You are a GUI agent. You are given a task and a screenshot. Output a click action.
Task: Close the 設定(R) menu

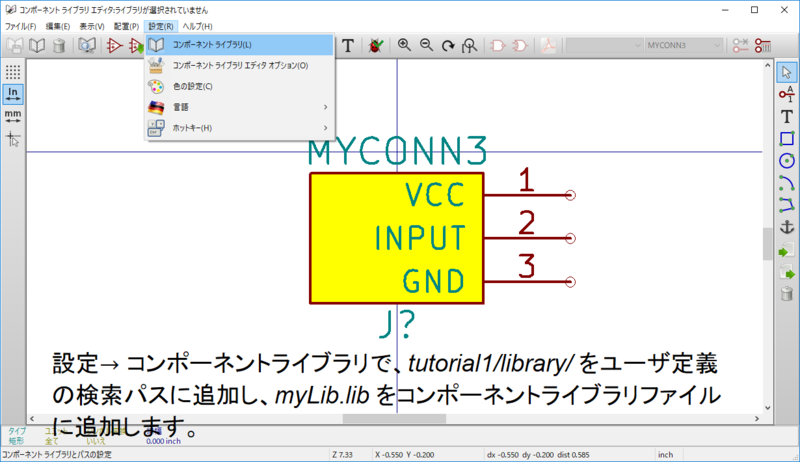(x=161, y=26)
